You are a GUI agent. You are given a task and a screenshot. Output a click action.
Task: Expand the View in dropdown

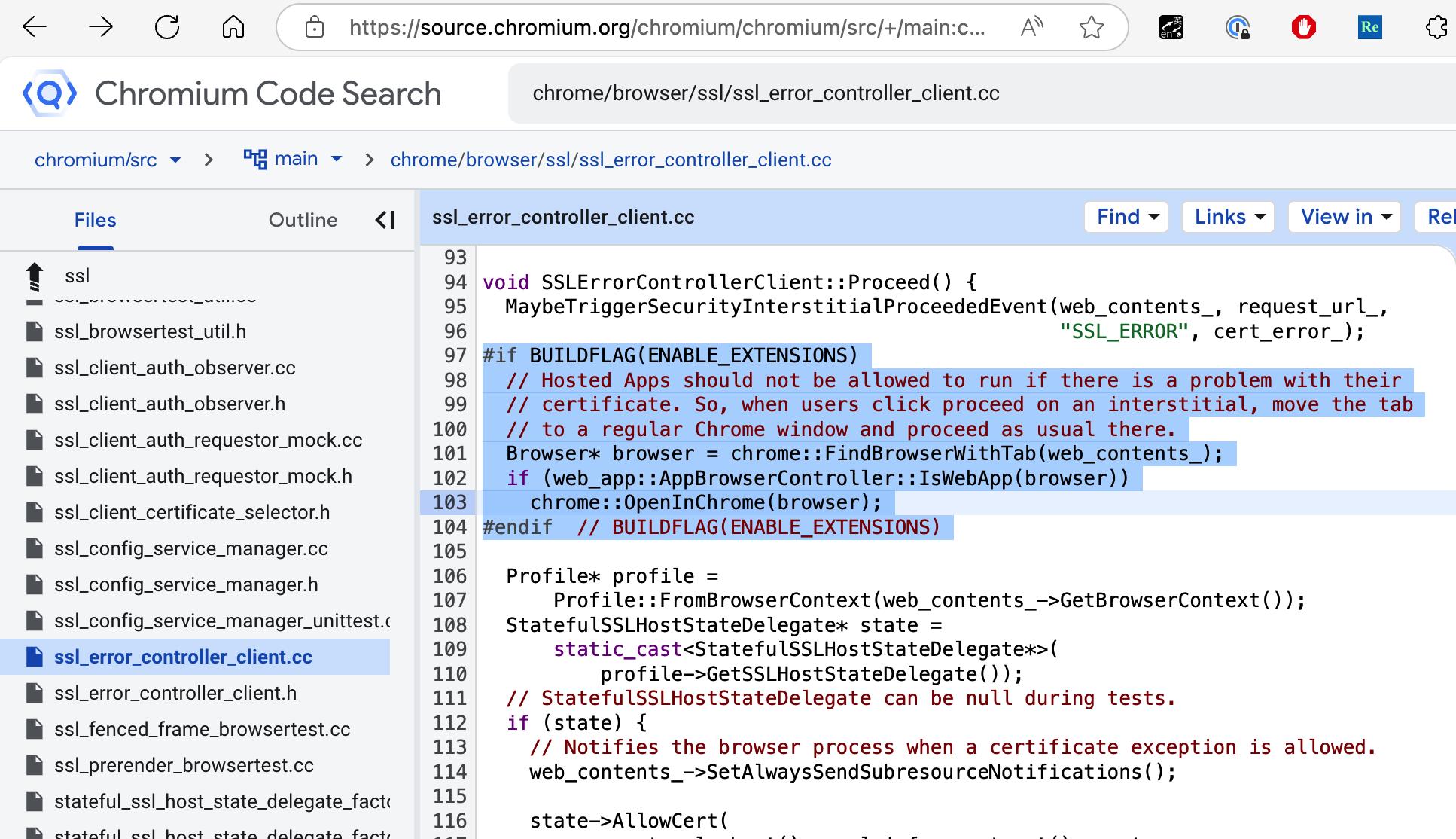tap(1345, 217)
